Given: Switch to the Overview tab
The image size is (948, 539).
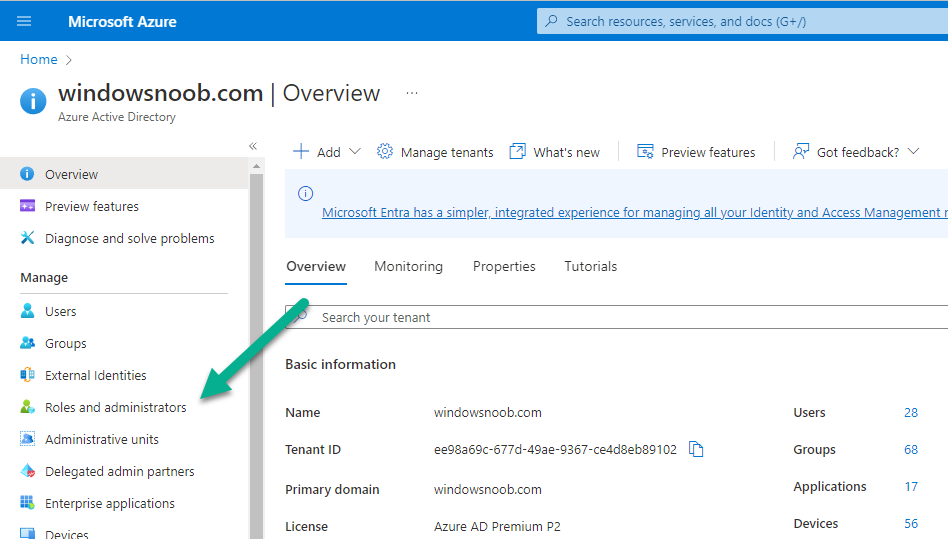Looking at the screenshot, I should 316,266.
